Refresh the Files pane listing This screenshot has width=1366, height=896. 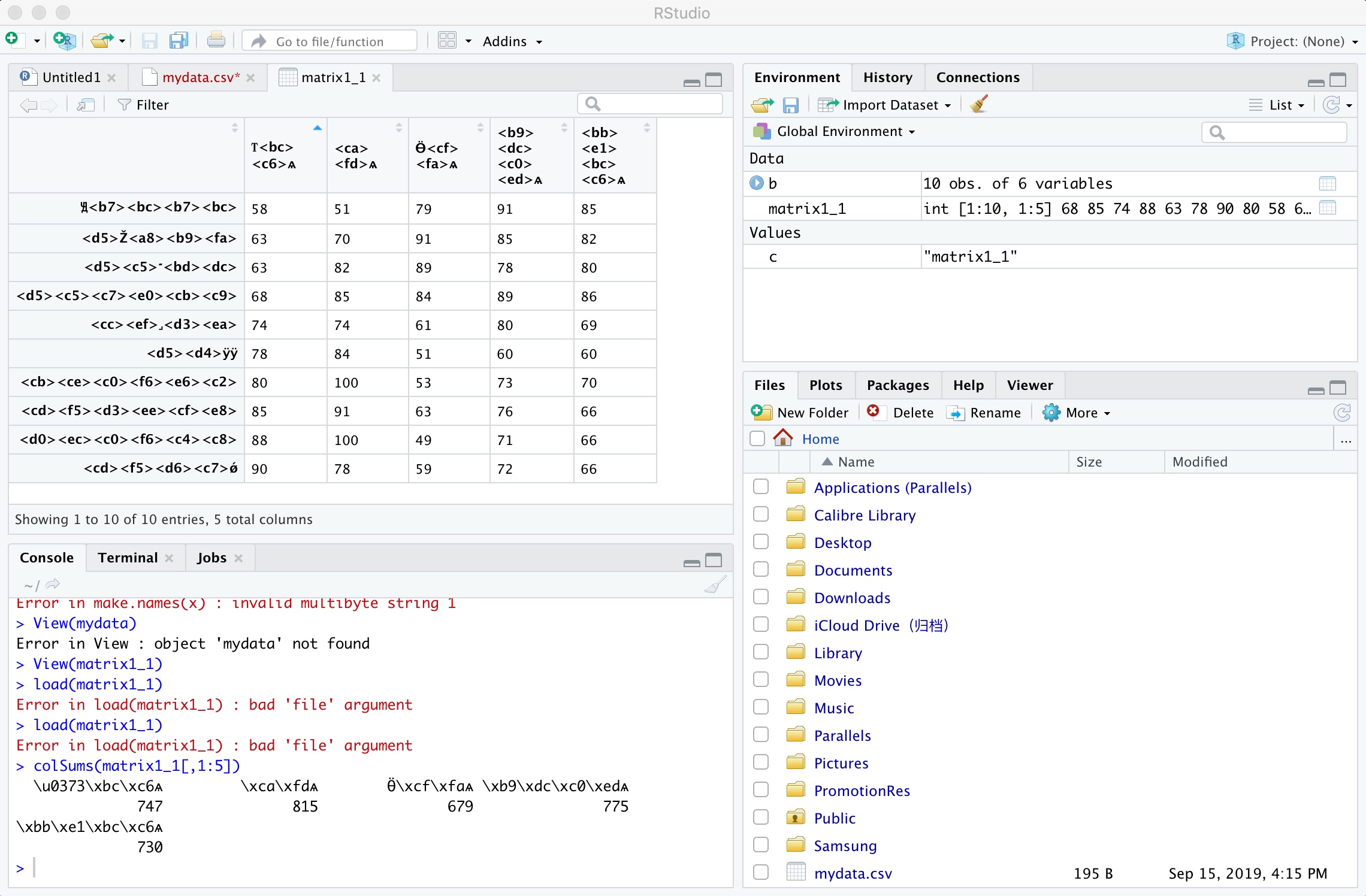[1342, 413]
